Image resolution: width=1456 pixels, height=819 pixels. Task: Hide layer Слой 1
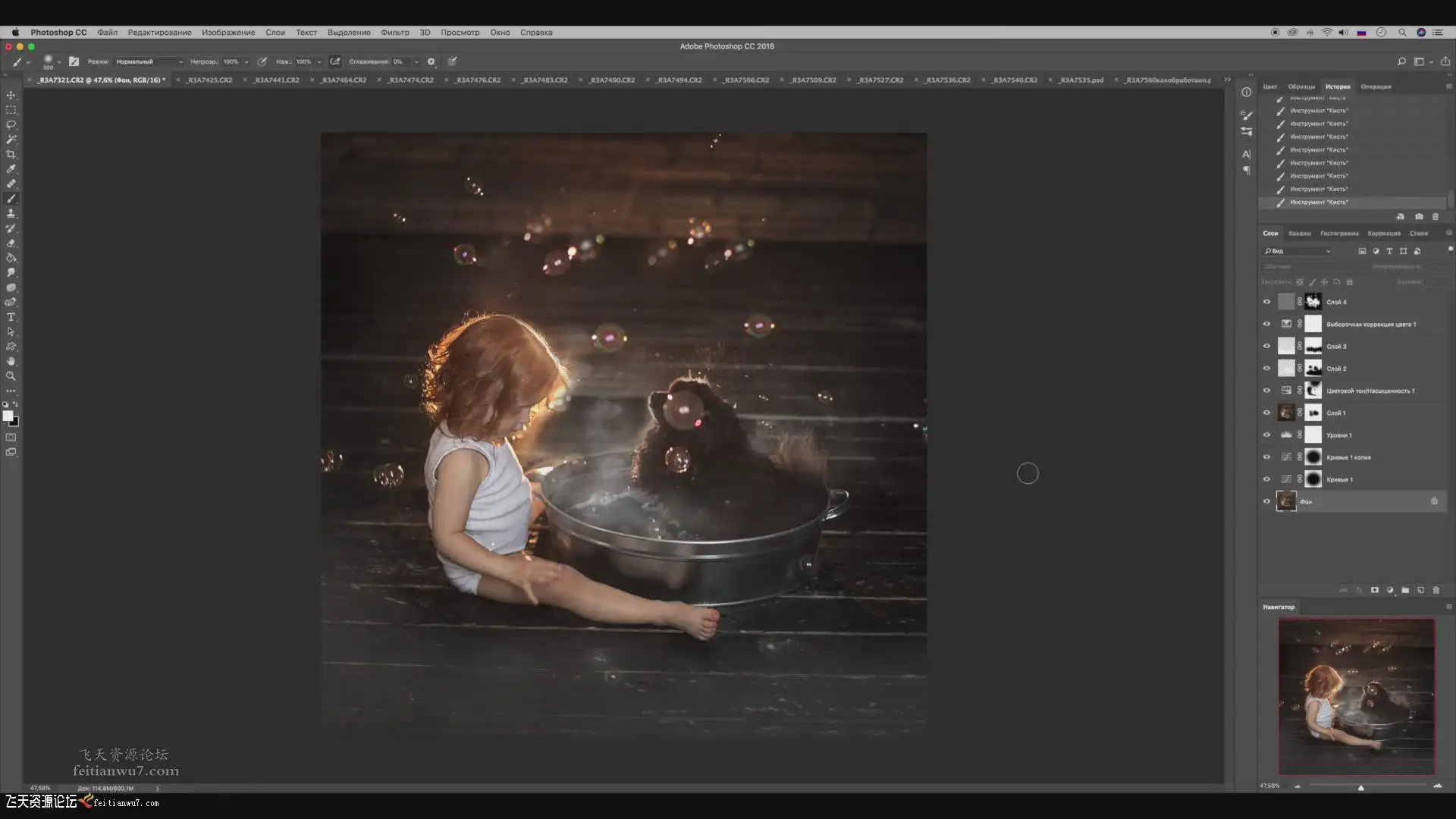(1266, 413)
